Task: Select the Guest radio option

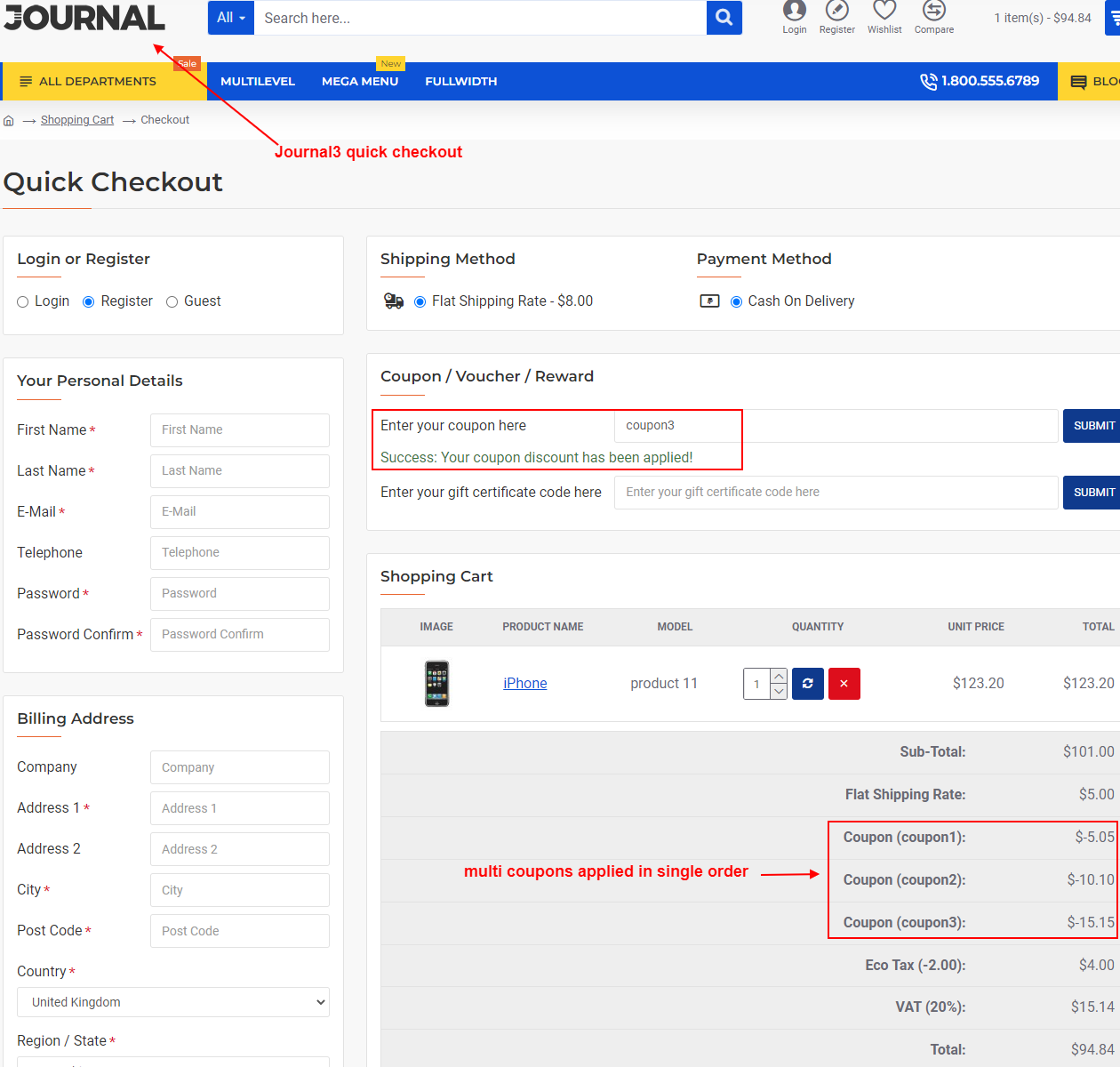Action: pyautogui.click(x=172, y=302)
